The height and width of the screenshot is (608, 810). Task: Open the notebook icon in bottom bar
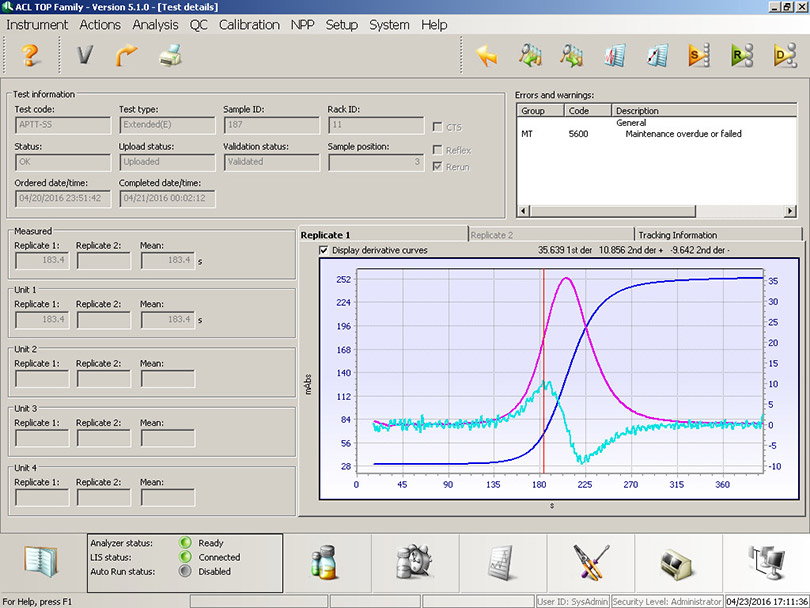point(41,562)
